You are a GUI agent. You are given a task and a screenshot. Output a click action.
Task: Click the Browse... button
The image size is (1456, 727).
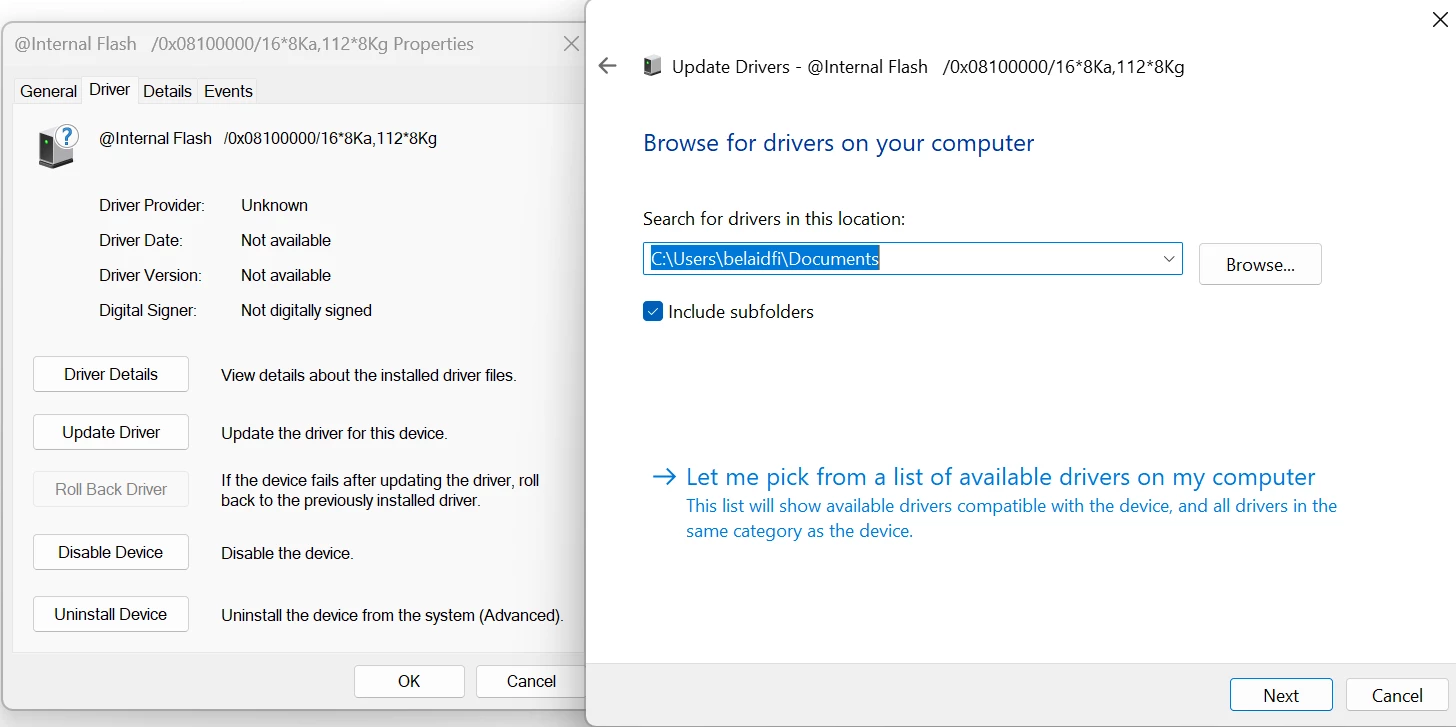(x=1260, y=264)
